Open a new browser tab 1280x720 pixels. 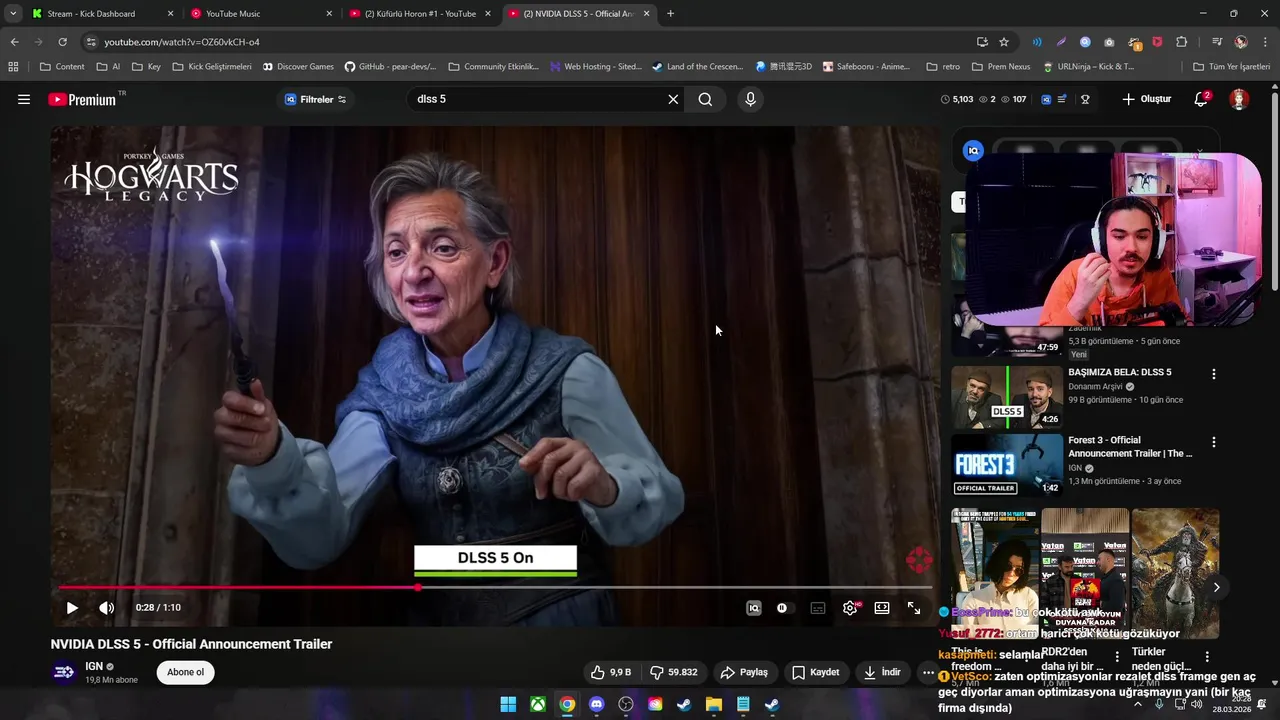click(670, 14)
